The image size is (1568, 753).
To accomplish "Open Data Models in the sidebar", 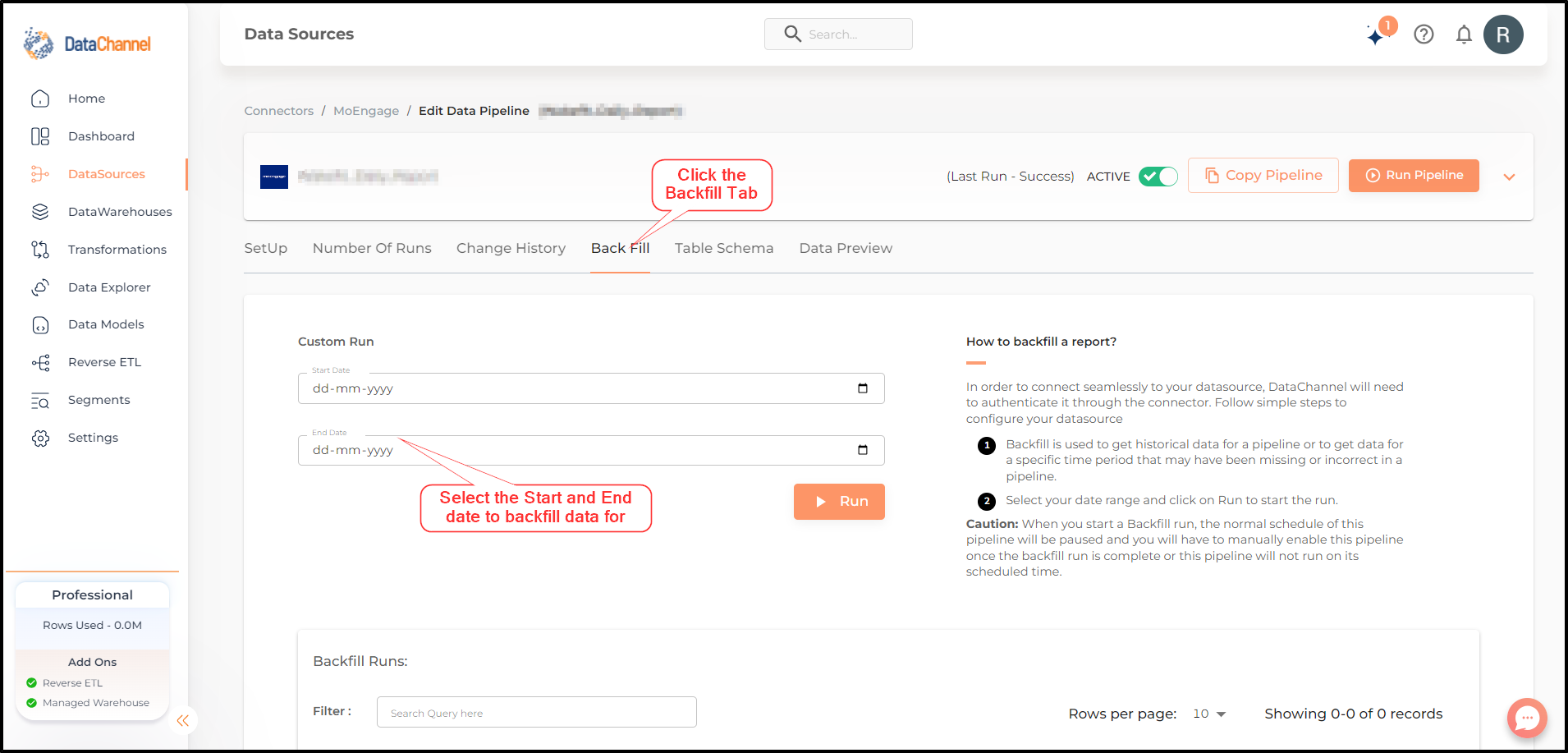I will coord(106,324).
